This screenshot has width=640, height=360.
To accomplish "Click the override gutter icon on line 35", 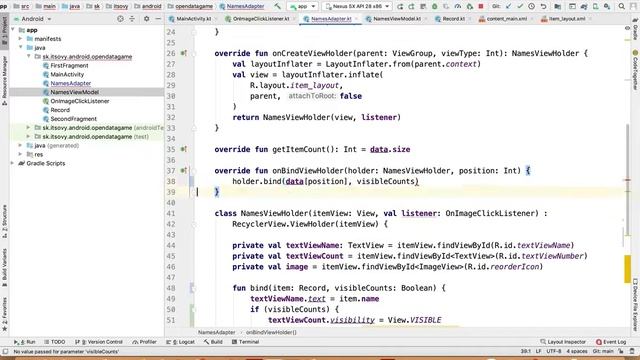I will [x=184, y=149].
